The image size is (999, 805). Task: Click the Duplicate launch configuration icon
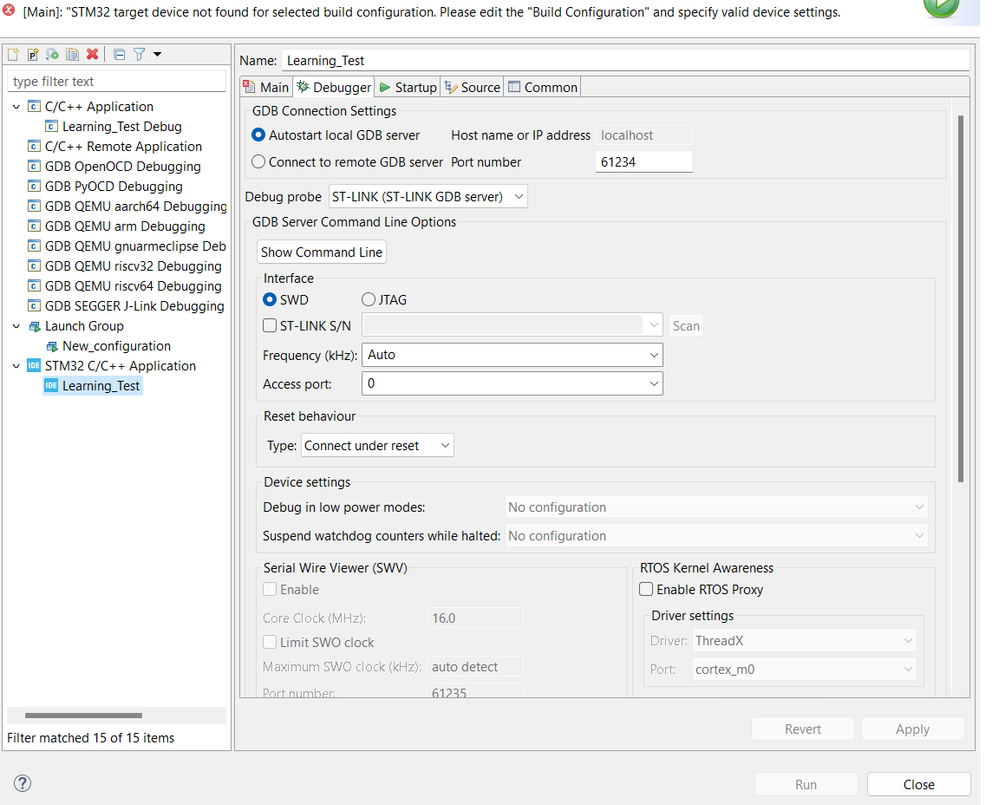[x=72, y=54]
